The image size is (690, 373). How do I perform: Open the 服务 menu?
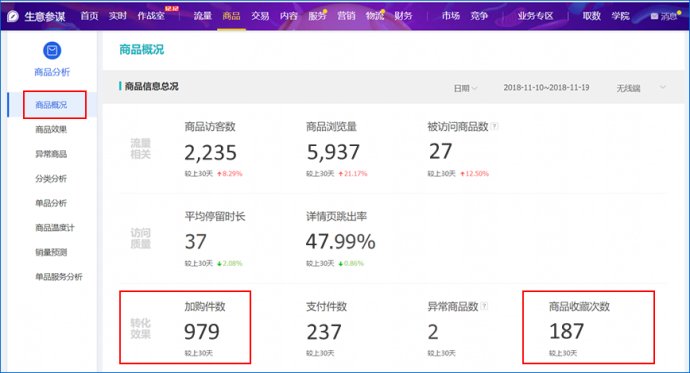pyautogui.click(x=317, y=16)
